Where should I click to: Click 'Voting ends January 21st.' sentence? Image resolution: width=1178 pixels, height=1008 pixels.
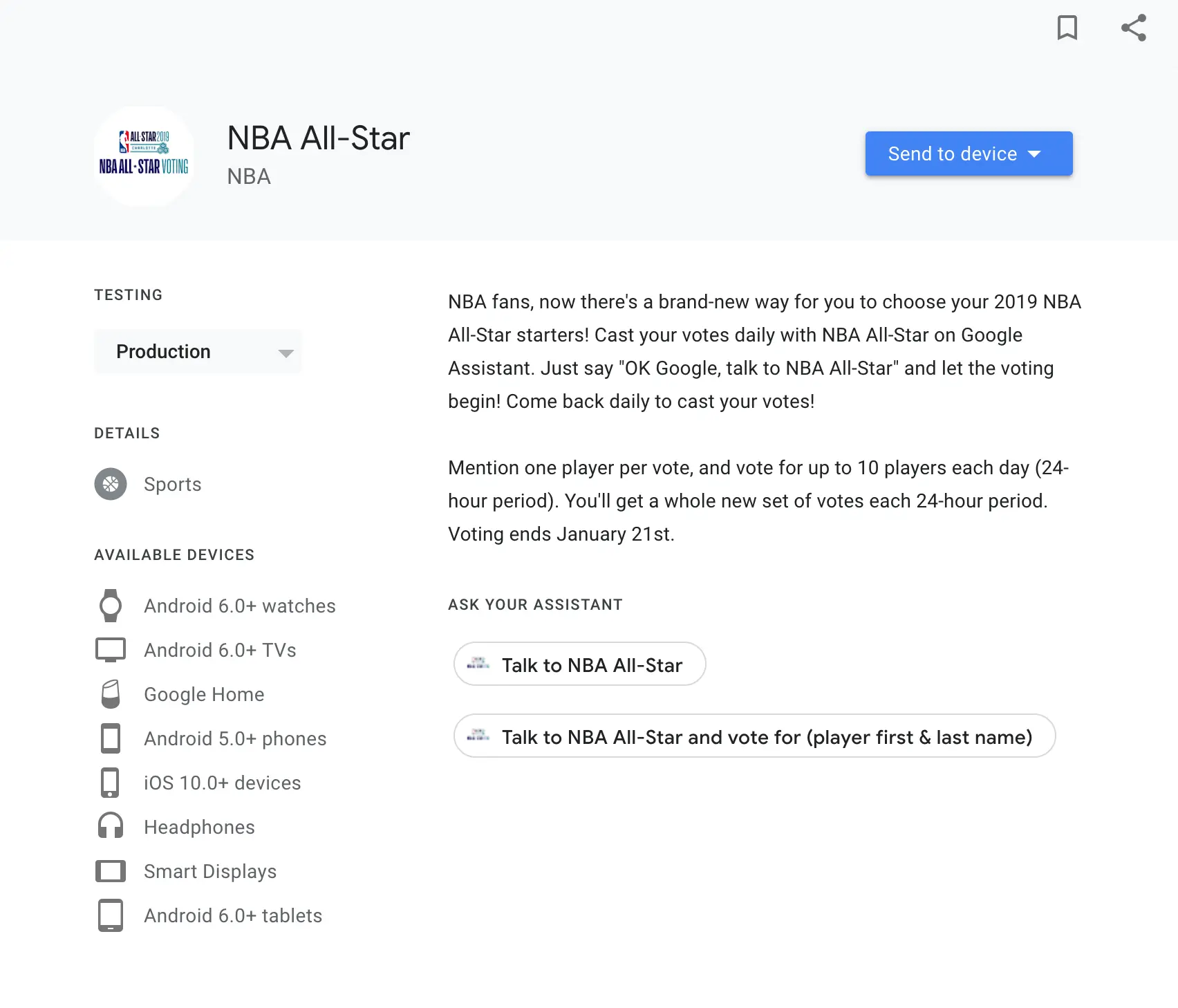coord(561,534)
